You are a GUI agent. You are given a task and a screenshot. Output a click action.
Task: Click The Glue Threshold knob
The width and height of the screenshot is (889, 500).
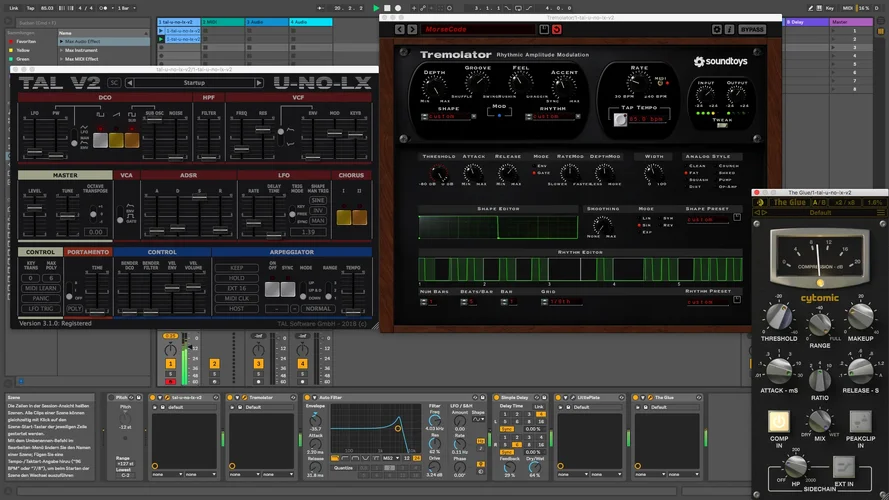pos(778,317)
